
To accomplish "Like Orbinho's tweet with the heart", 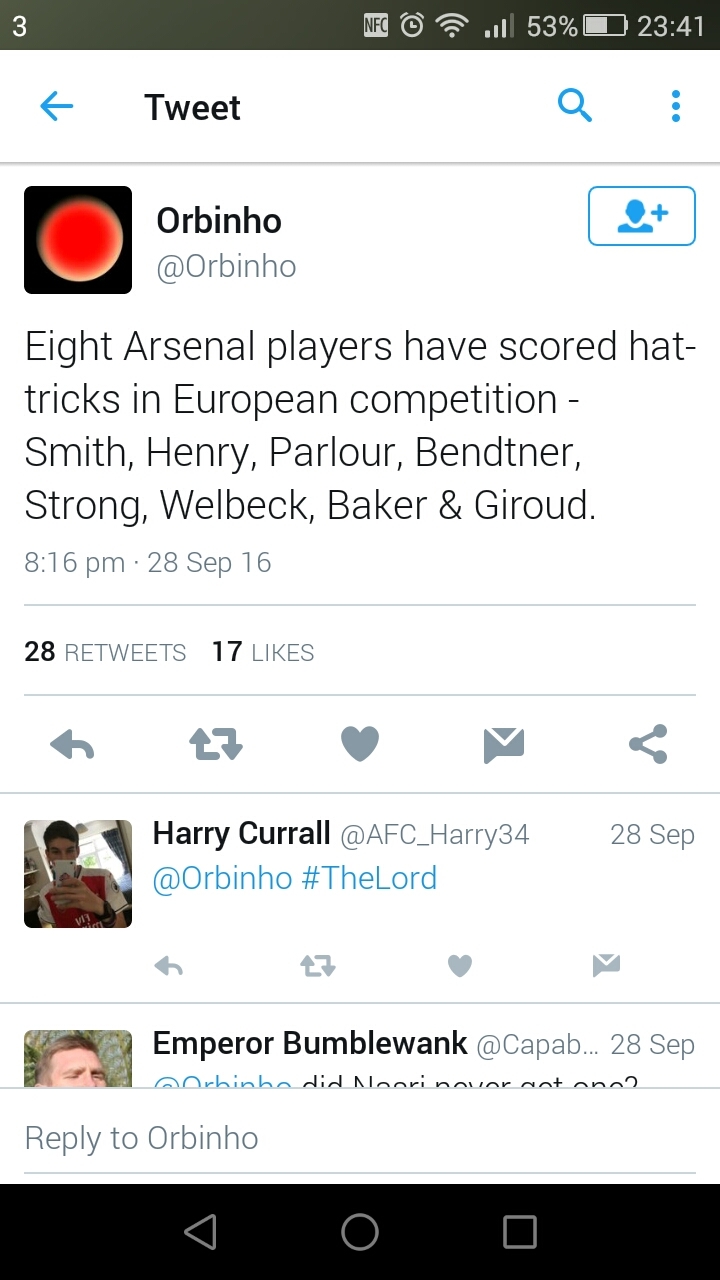I will click(x=360, y=744).
